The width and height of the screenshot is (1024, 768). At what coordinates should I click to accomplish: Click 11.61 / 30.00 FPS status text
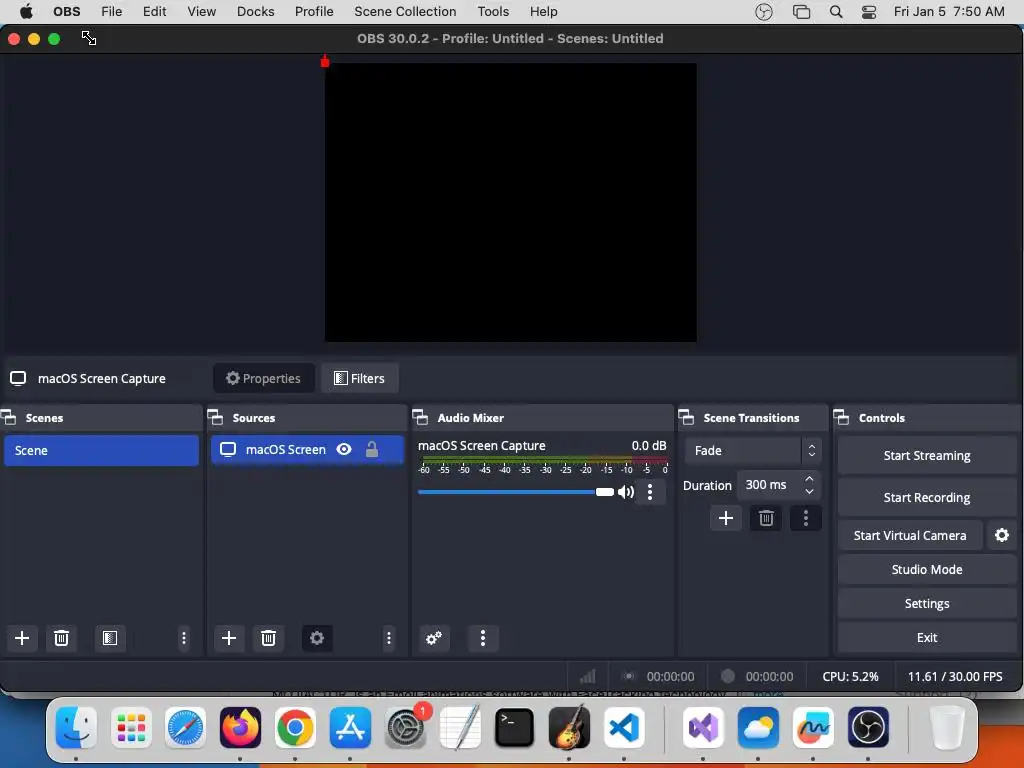tap(955, 677)
